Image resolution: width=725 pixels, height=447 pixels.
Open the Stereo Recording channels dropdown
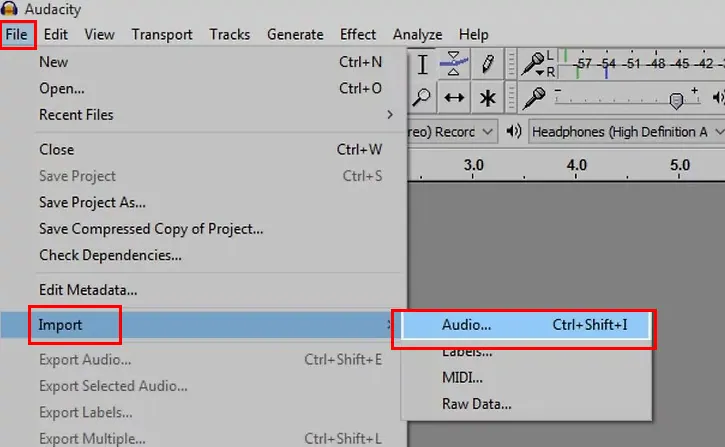[x=452, y=132]
